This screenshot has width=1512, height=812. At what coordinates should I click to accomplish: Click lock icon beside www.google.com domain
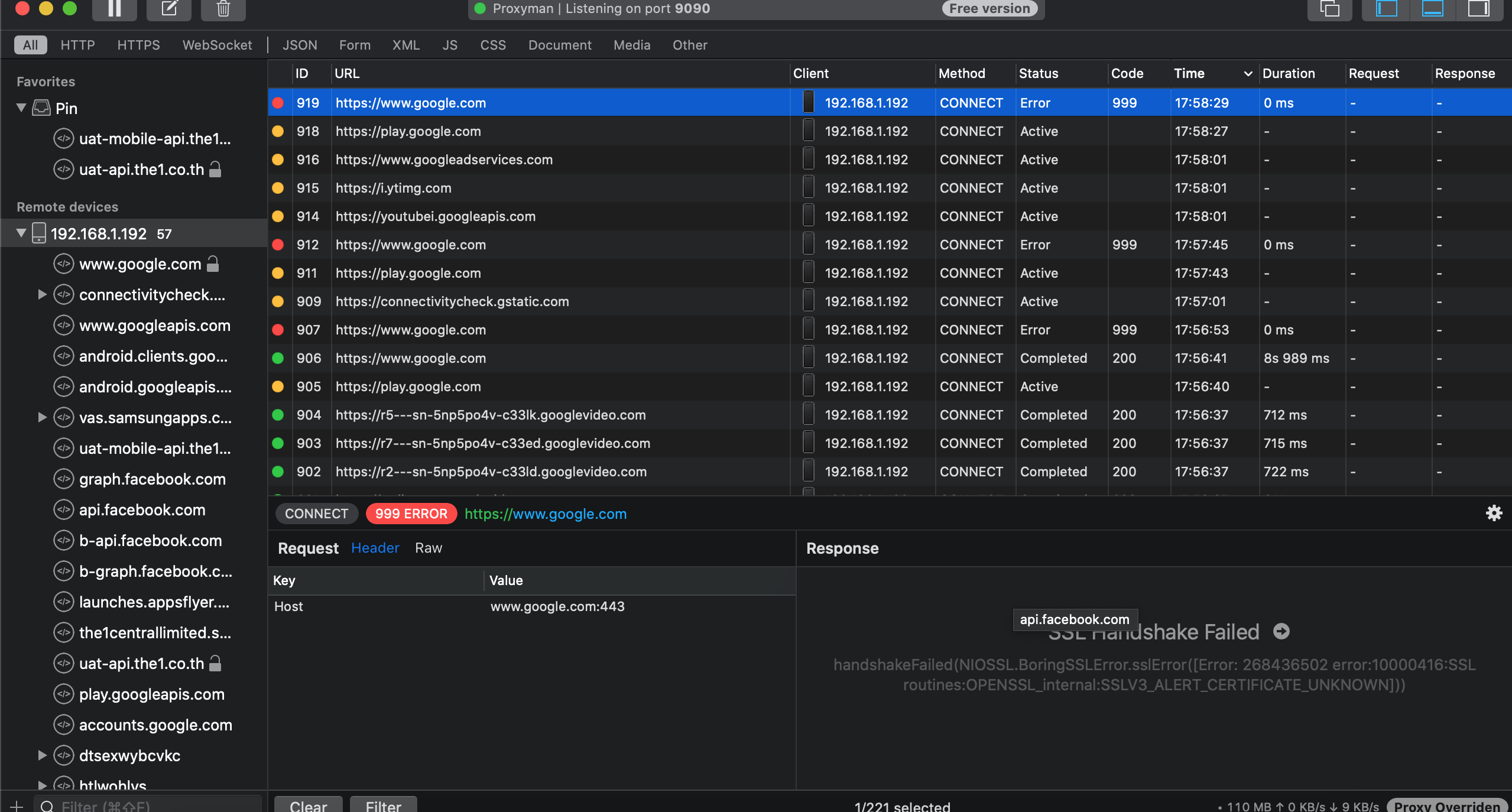[x=213, y=264]
